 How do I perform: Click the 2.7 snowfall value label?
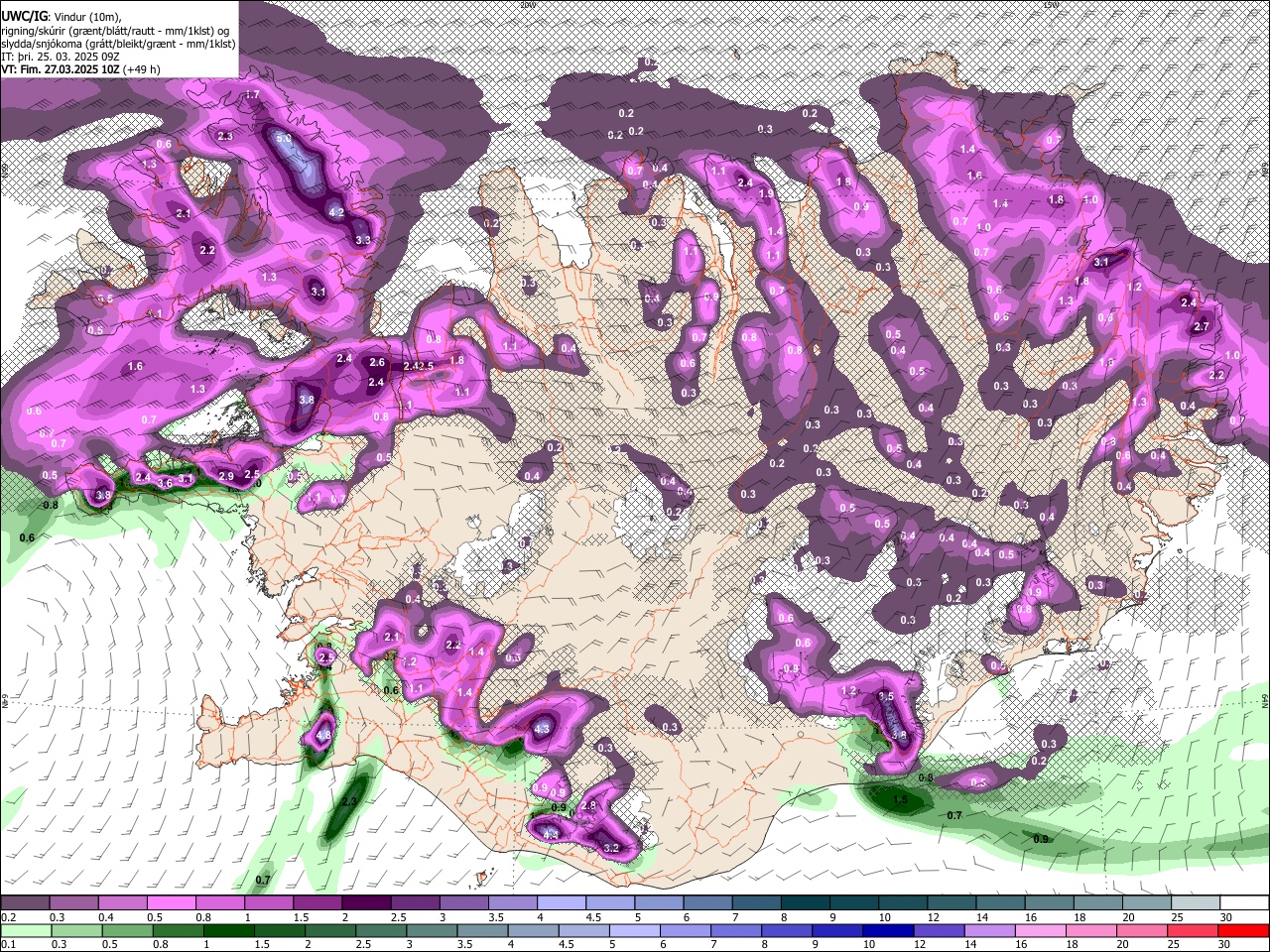pos(1203,326)
